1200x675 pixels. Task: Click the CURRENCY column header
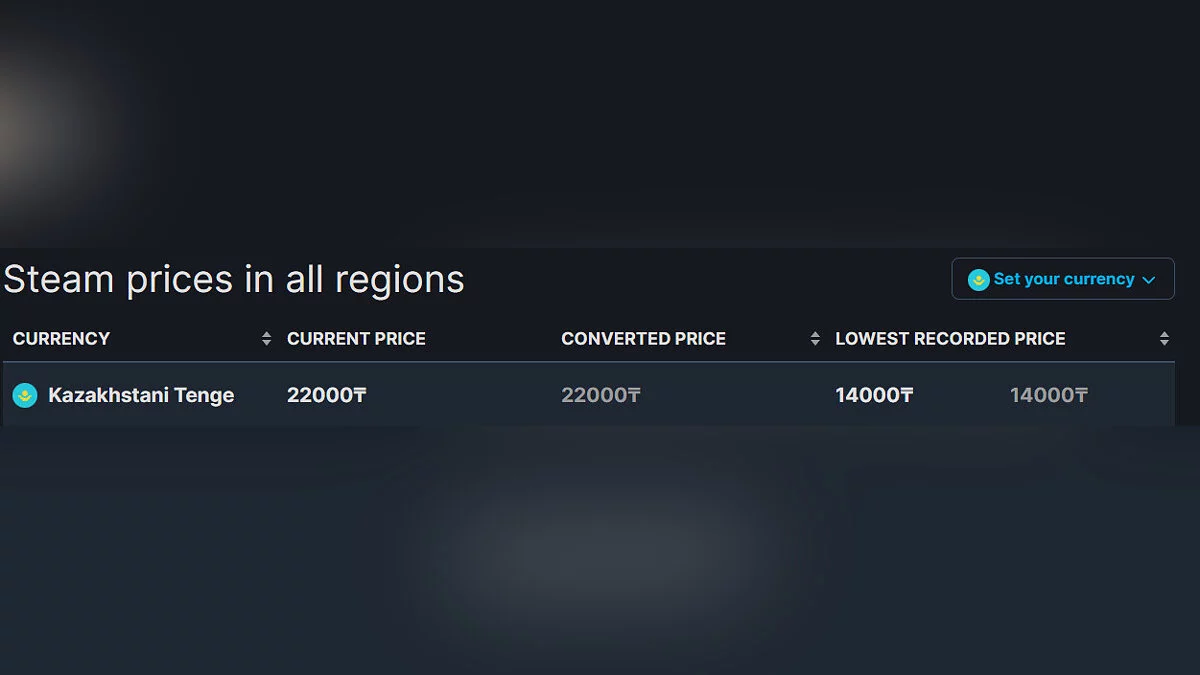point(62,339)
